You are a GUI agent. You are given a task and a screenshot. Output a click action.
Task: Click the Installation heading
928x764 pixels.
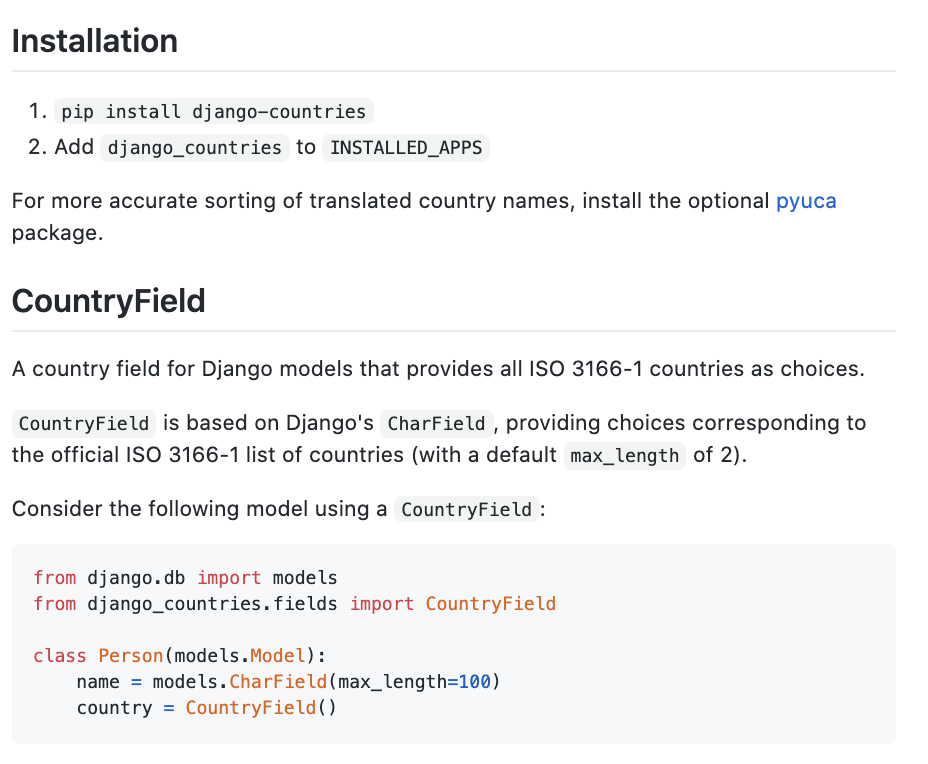(95, 41)
